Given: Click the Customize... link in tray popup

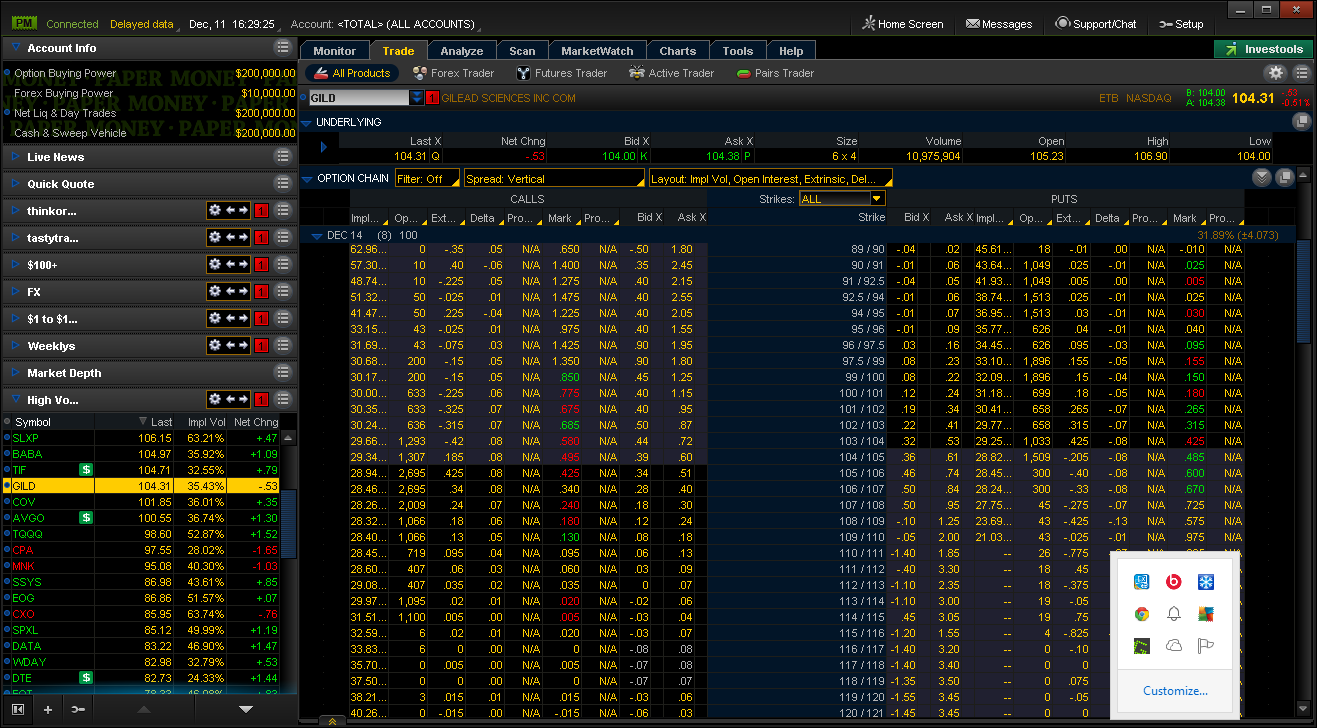Looking at the screenshot, I should (x=1175, y=691).
